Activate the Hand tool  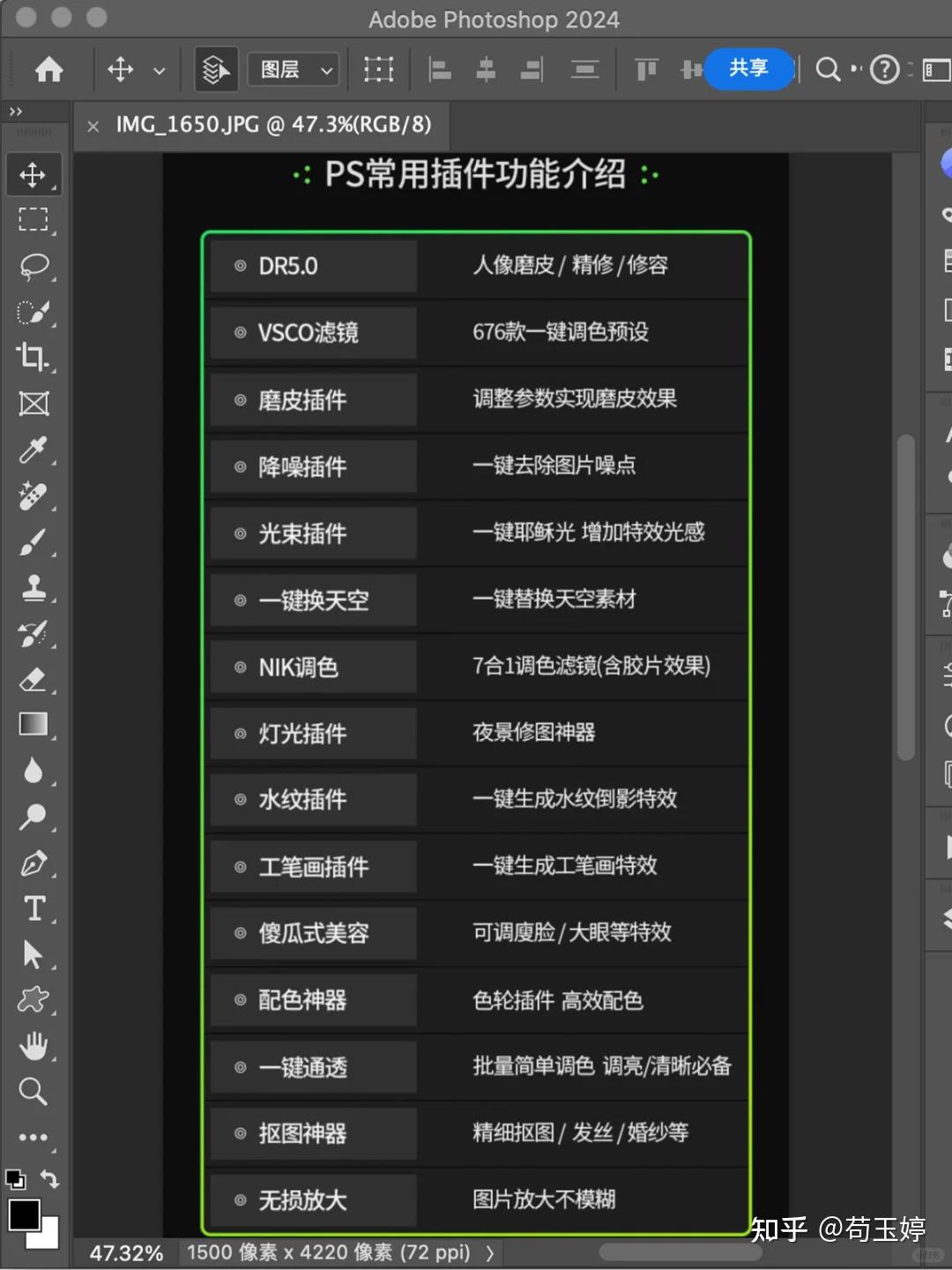(x=33, y=1046)
